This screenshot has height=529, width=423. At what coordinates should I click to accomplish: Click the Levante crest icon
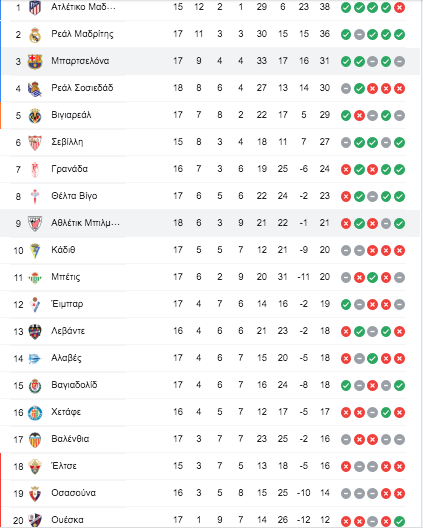click(35, 332)
